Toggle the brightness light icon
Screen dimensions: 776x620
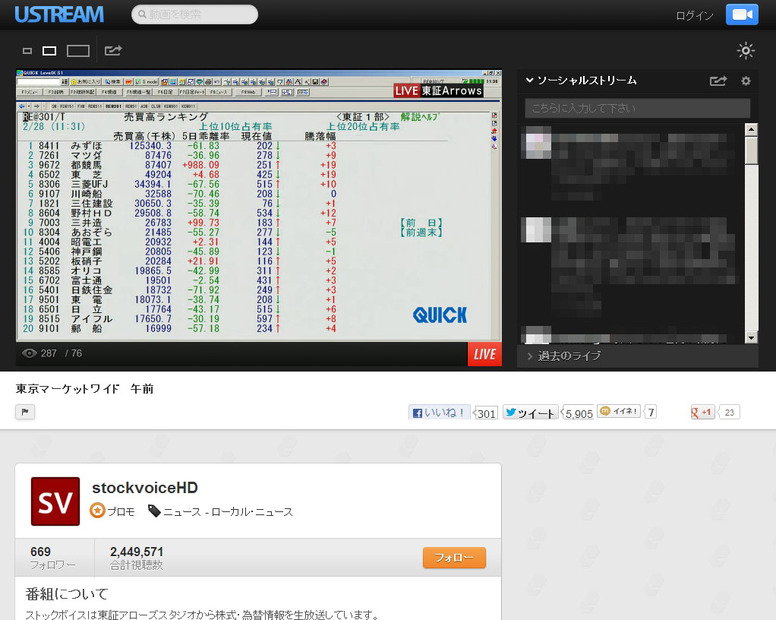[x=746, y=50]
